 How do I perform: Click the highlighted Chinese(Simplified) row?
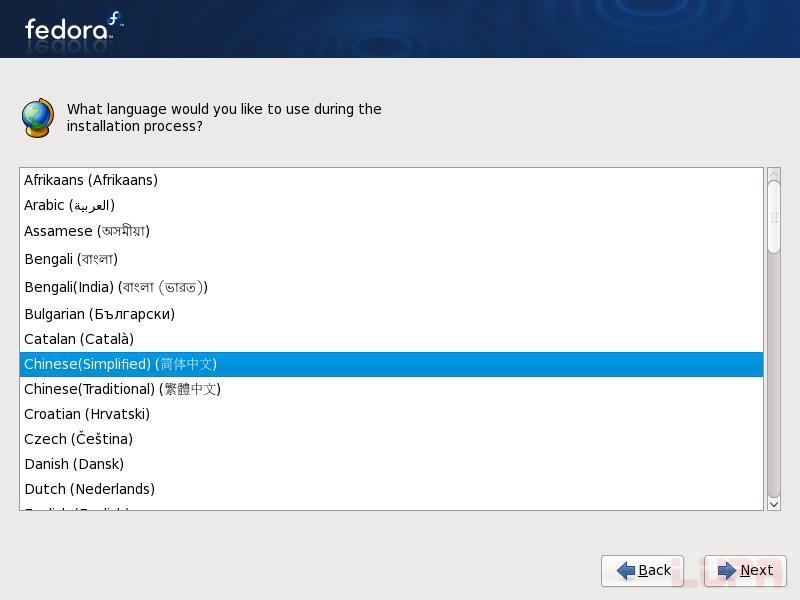pyautogui.click(x=391, y=364)
